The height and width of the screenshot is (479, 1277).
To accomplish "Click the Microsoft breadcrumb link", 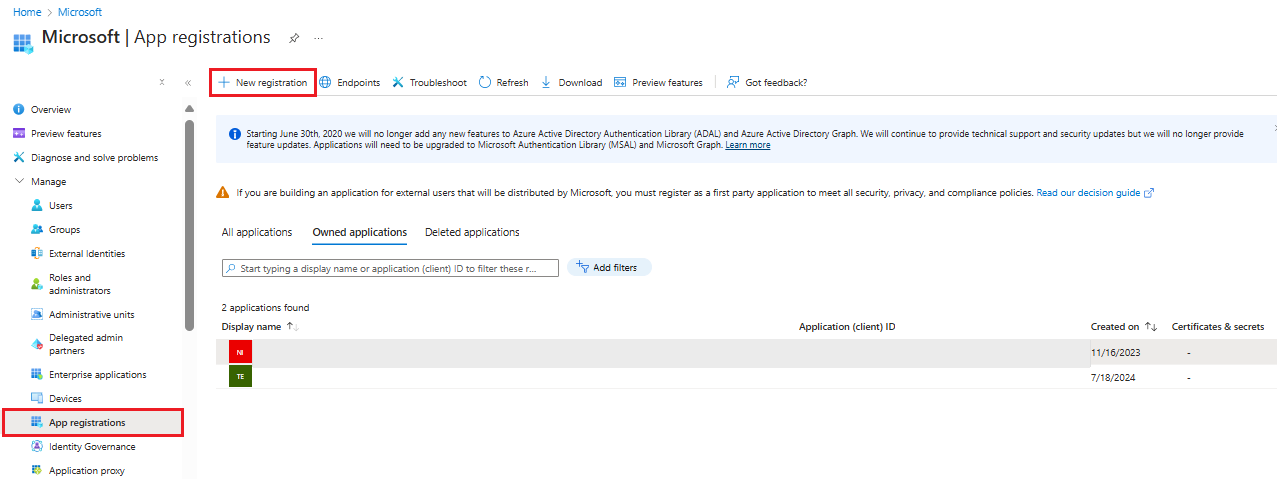I will pos(80,12).
